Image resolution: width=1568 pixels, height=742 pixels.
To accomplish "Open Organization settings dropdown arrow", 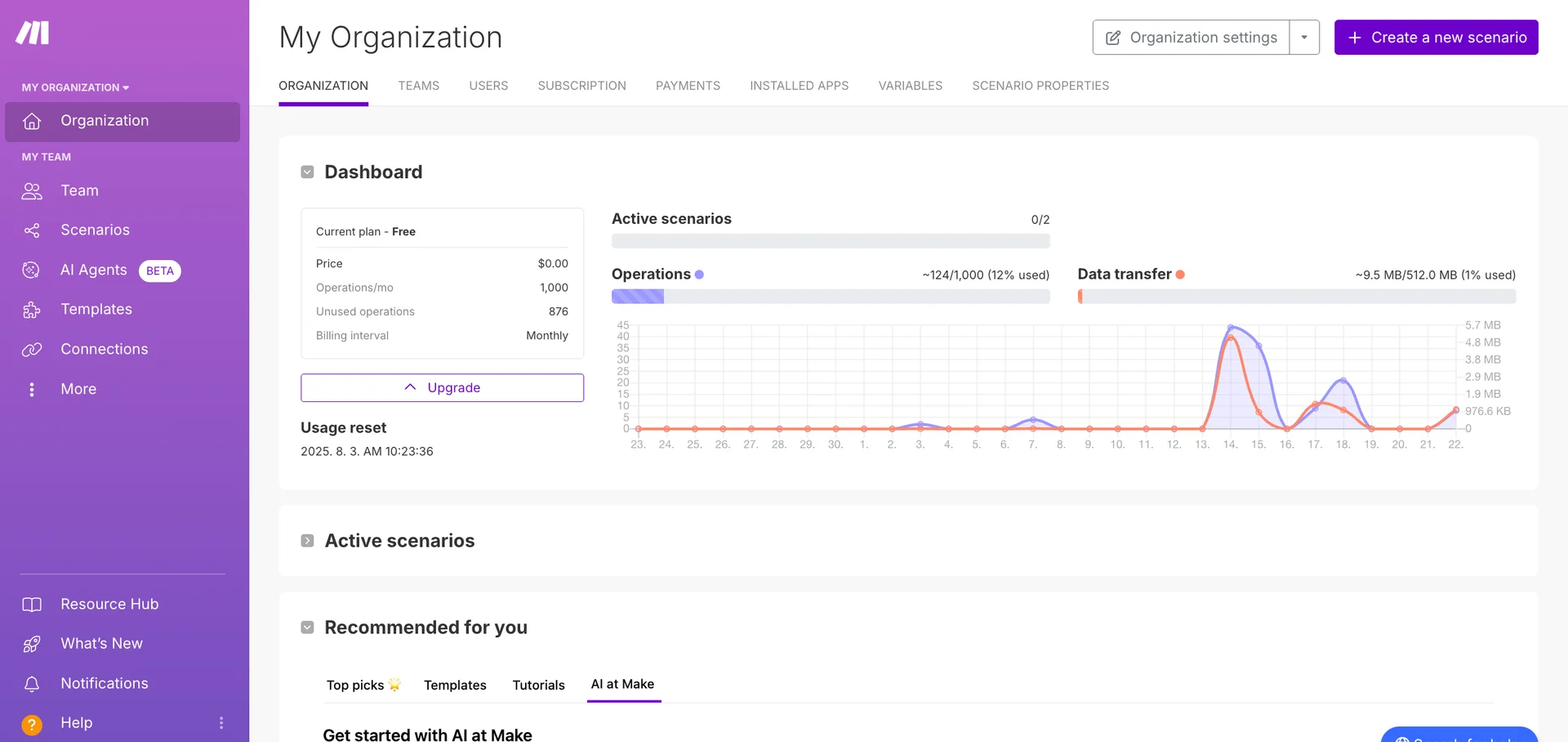I will pyautogui.click(x=1304, y=38).
